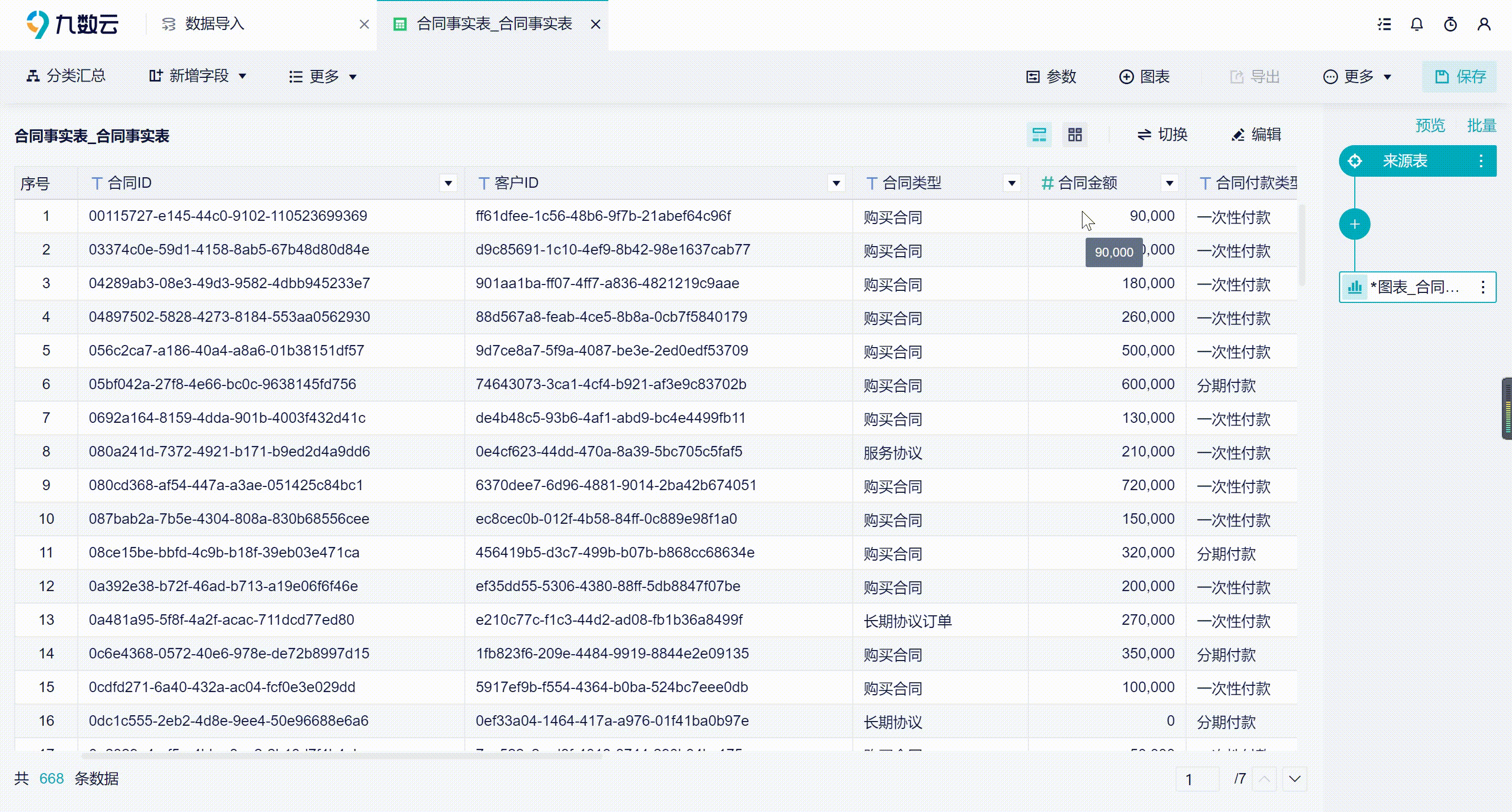Open the 合同金额 filter dropdown
The height and width of the screenshot is (812, 1512).
click(1170, 183)
